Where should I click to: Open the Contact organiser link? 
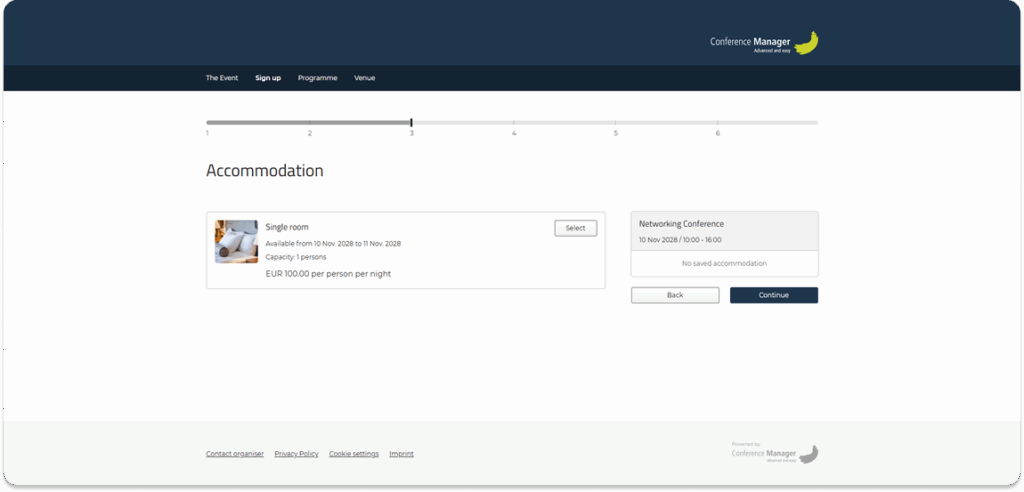(235, 454)
